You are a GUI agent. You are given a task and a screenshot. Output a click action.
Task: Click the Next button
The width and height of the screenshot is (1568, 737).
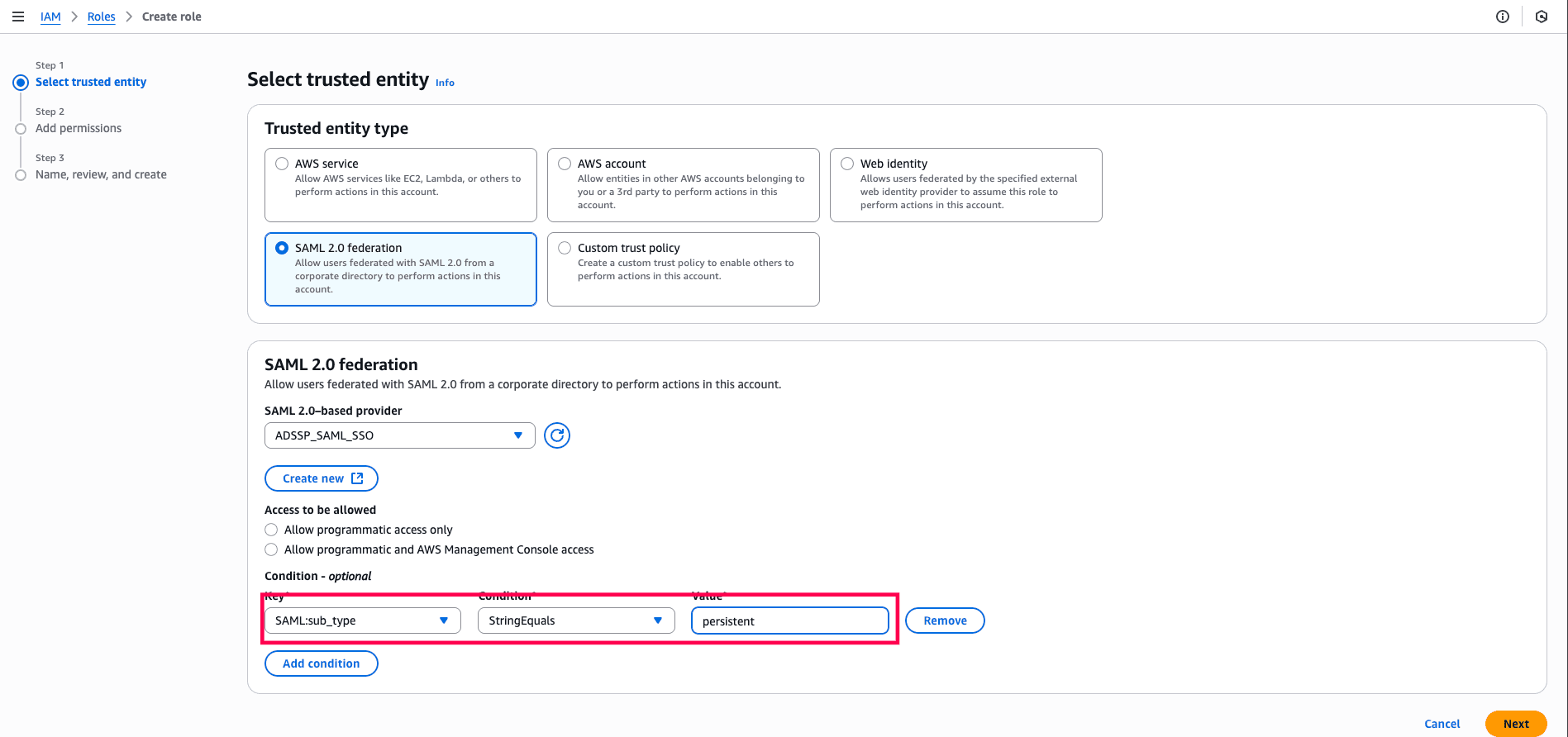pyautogui.click(x=1515, y=724)
